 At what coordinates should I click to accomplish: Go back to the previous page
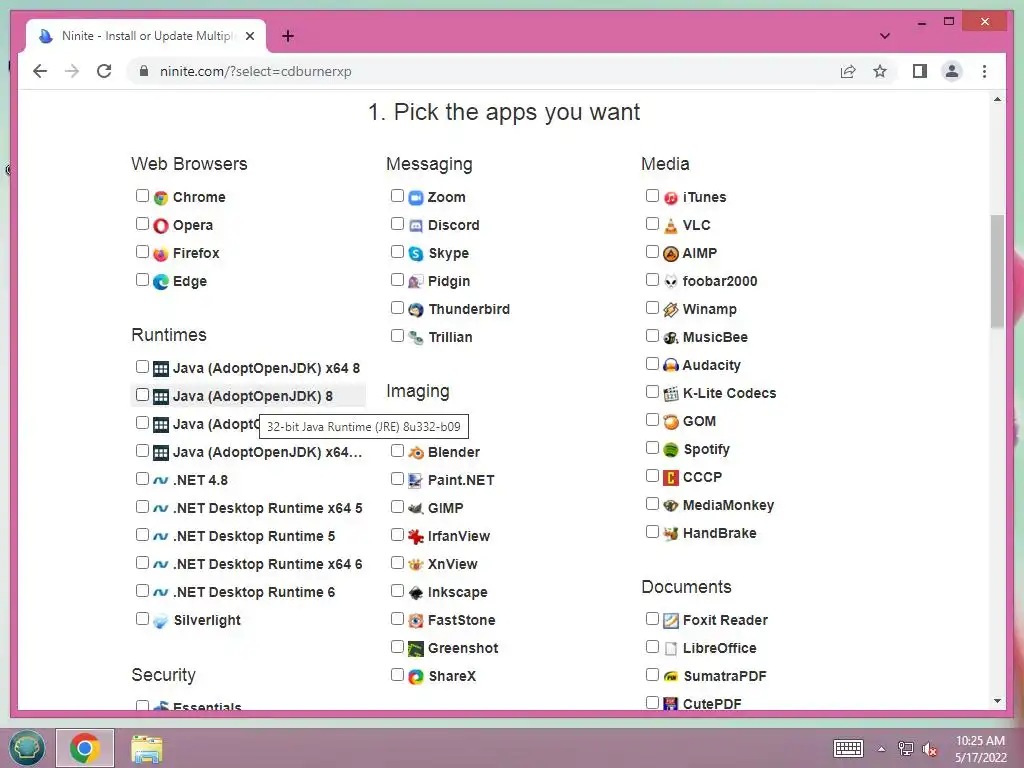tap(40, 71)
